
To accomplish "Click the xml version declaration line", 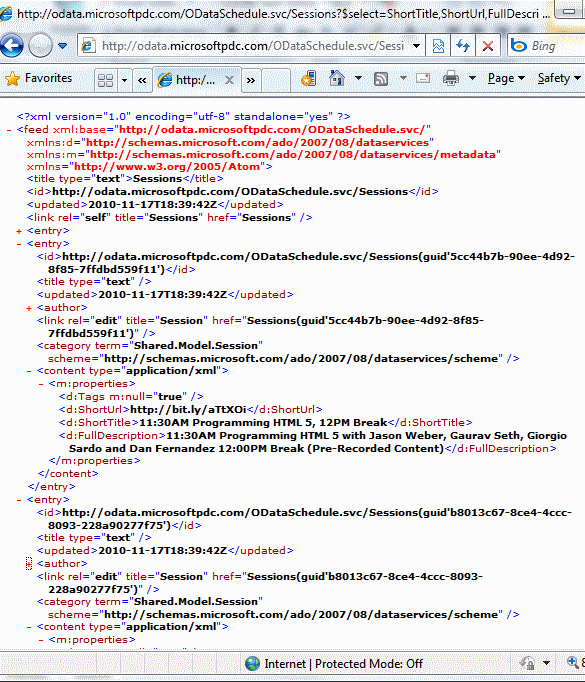I will click(184, 117).
